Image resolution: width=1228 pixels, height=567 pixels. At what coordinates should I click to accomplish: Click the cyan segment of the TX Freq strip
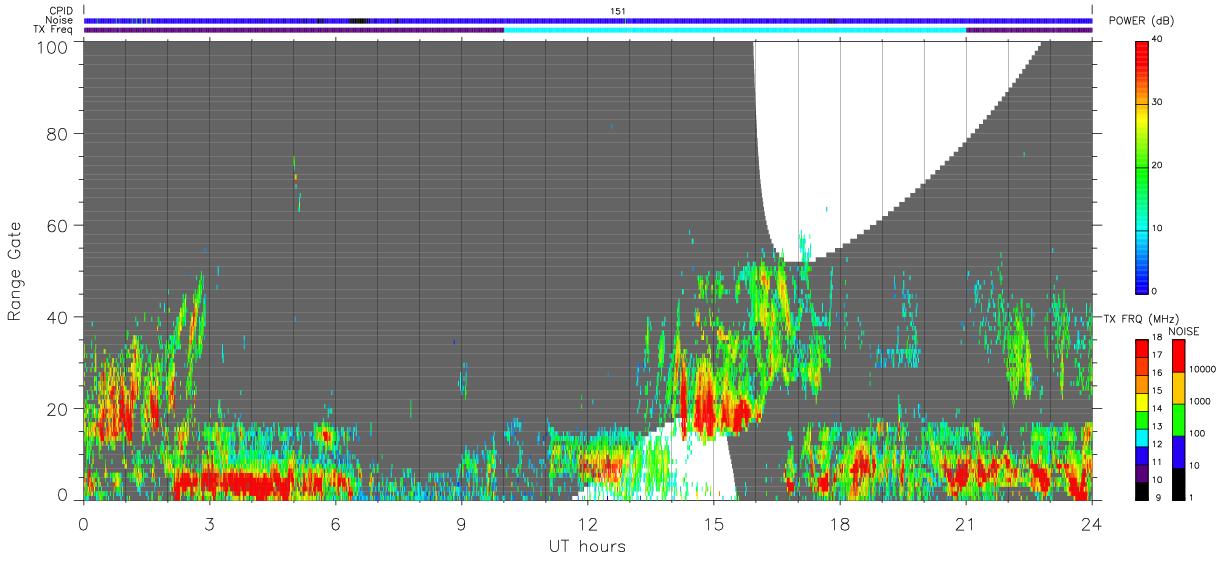(x=735, y=30)
